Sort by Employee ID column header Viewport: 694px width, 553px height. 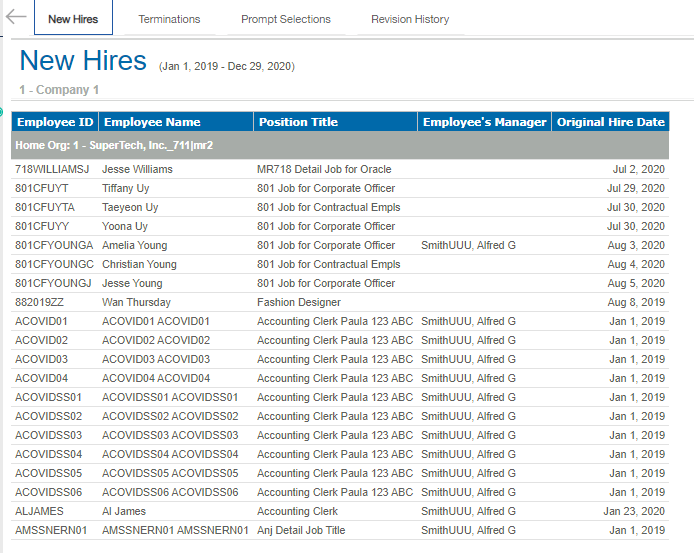pos(55,122)
